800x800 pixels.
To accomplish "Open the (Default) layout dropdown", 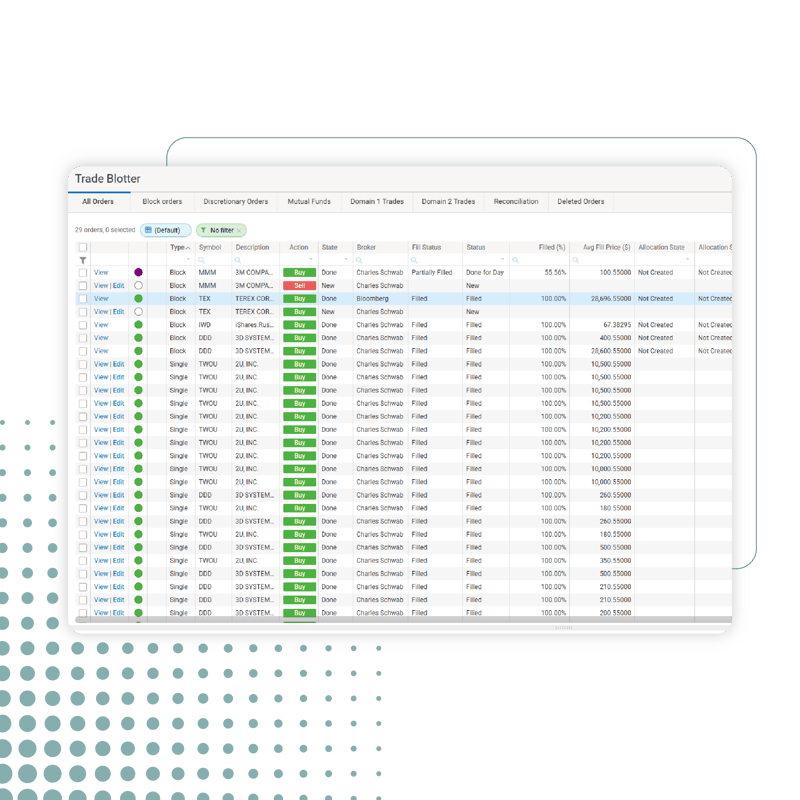I will [x=165, y=230].
